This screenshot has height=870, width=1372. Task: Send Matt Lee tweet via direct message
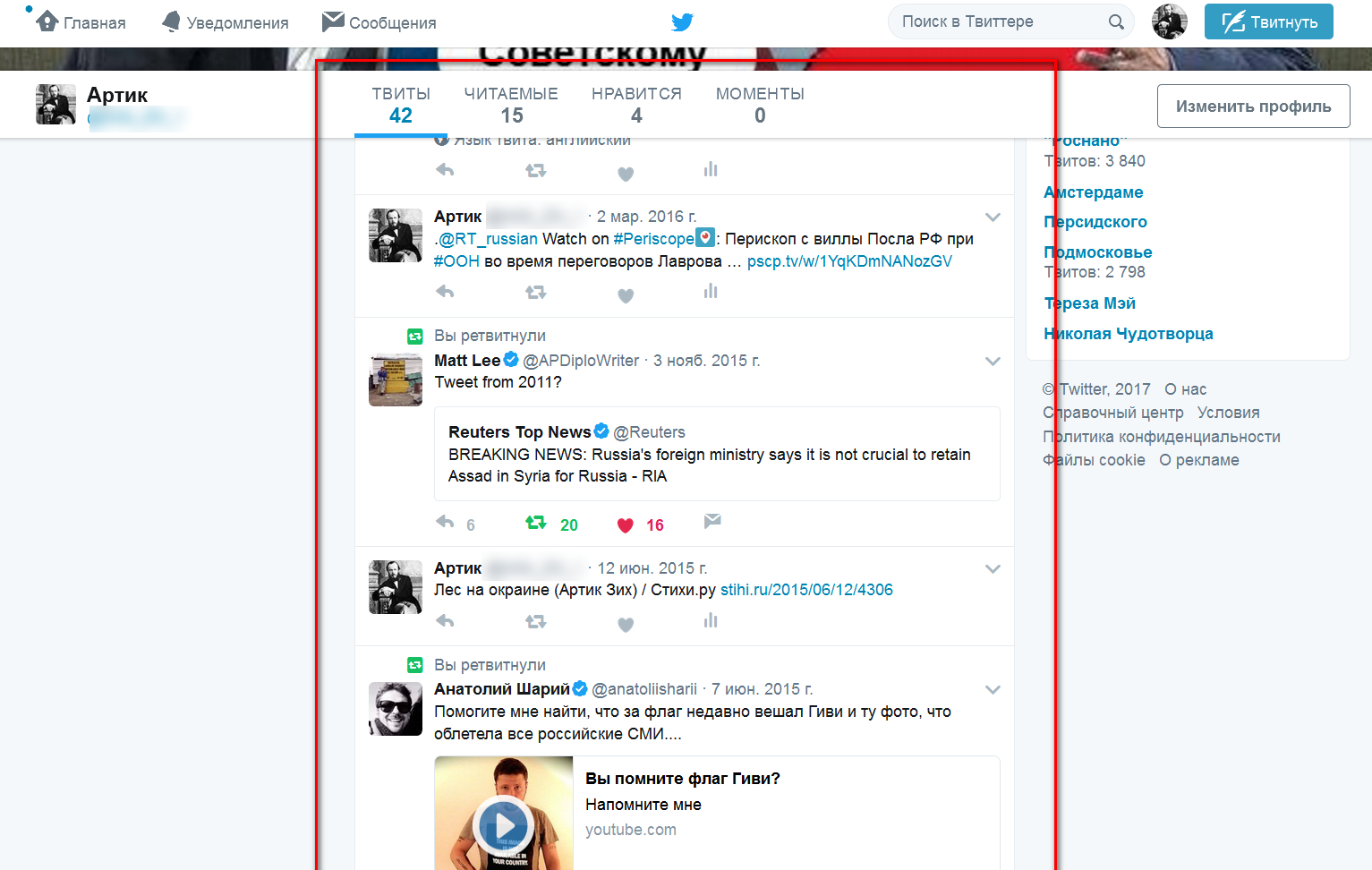pos(712,521)
